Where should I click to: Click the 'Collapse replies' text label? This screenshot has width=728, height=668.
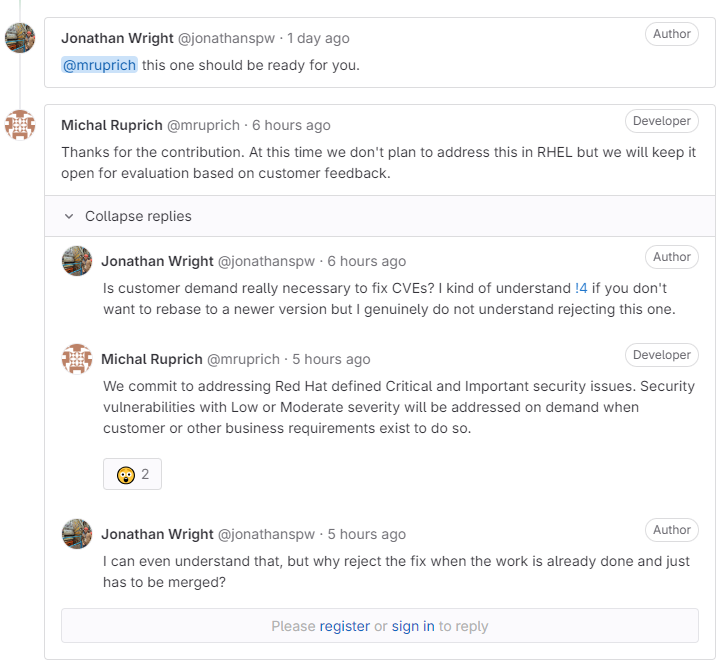point(138,216)
